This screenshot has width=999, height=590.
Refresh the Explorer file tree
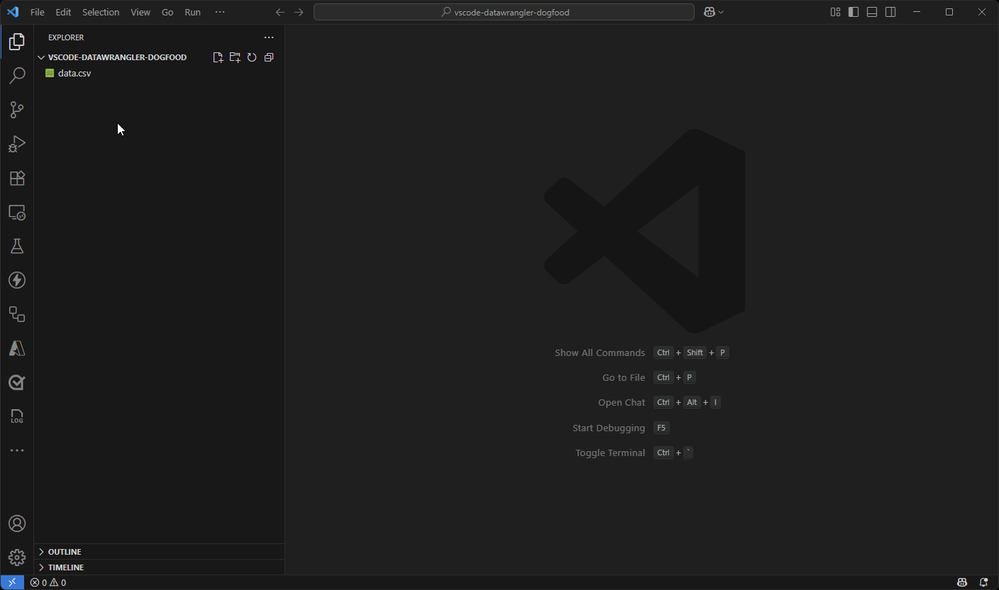pyautogui.click(x=252, y=57)
